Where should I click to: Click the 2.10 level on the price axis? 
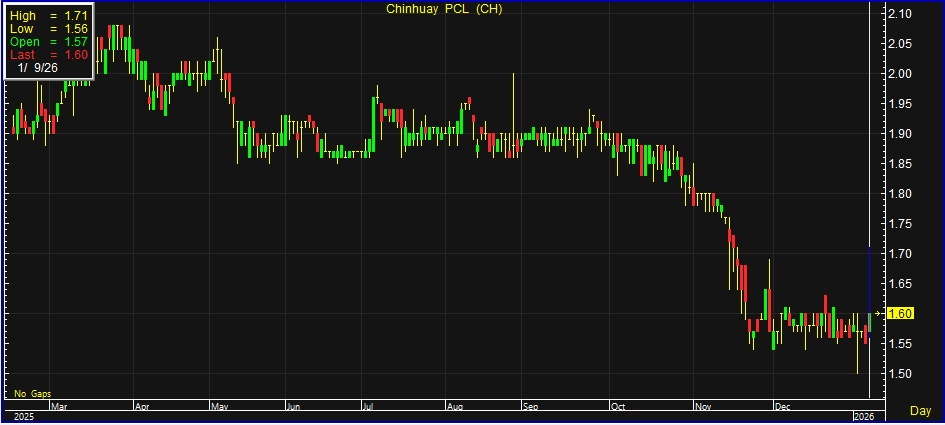[x=901, y=14]
